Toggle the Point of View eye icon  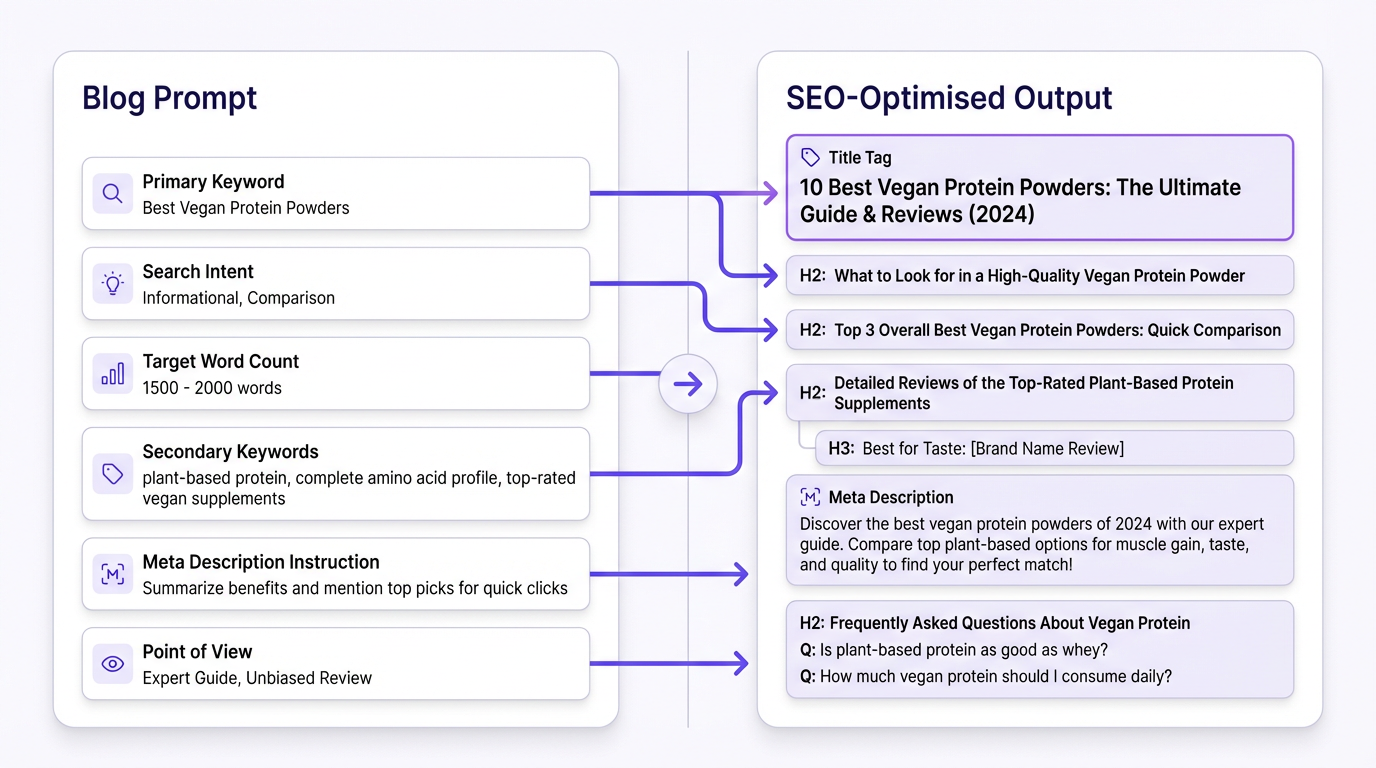tap(112, 663)
